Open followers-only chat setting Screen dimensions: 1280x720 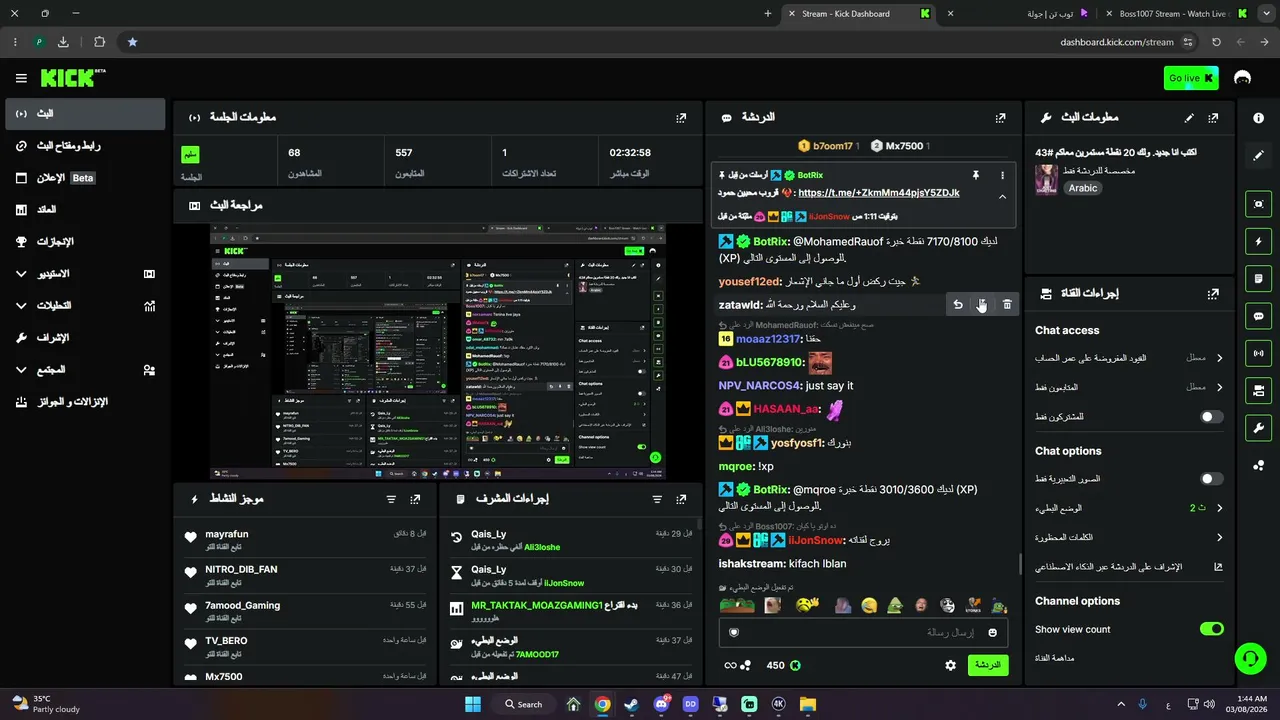pos(1129,387)
